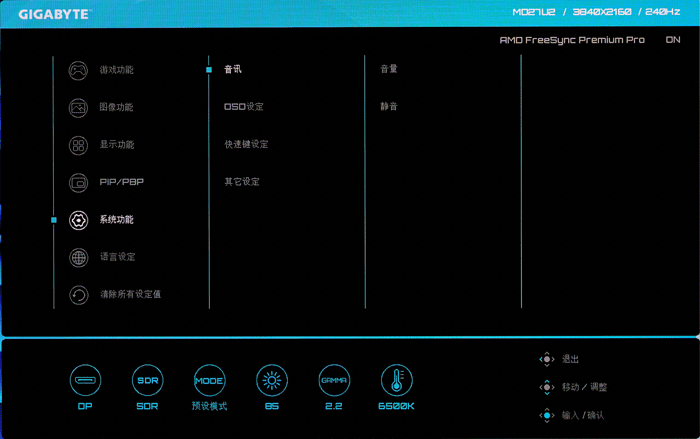
Task: Open the OSD设定 submenu entry
Action: click(x=244, y=107)
